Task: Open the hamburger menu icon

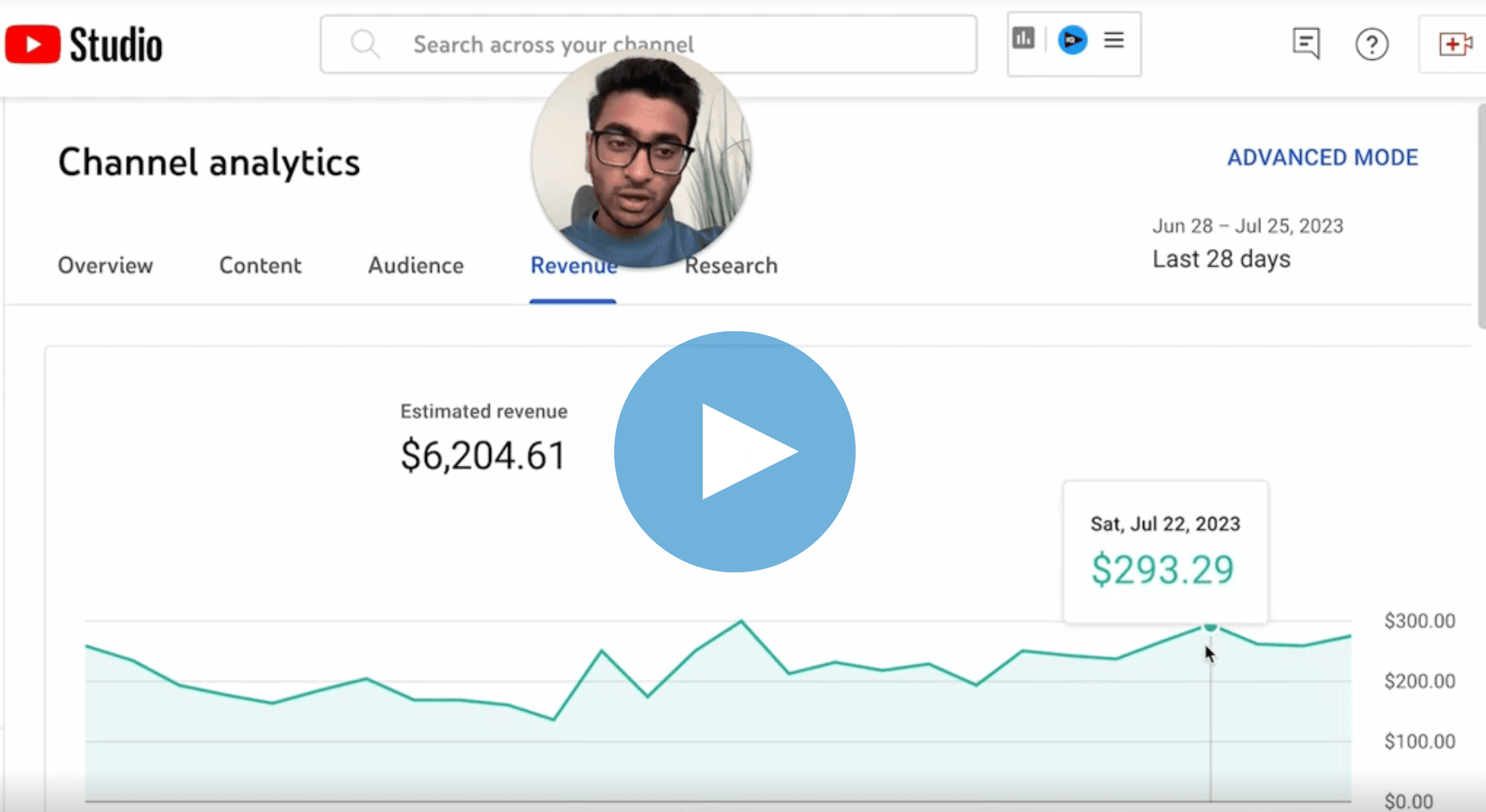Action: coord(1113,40)
